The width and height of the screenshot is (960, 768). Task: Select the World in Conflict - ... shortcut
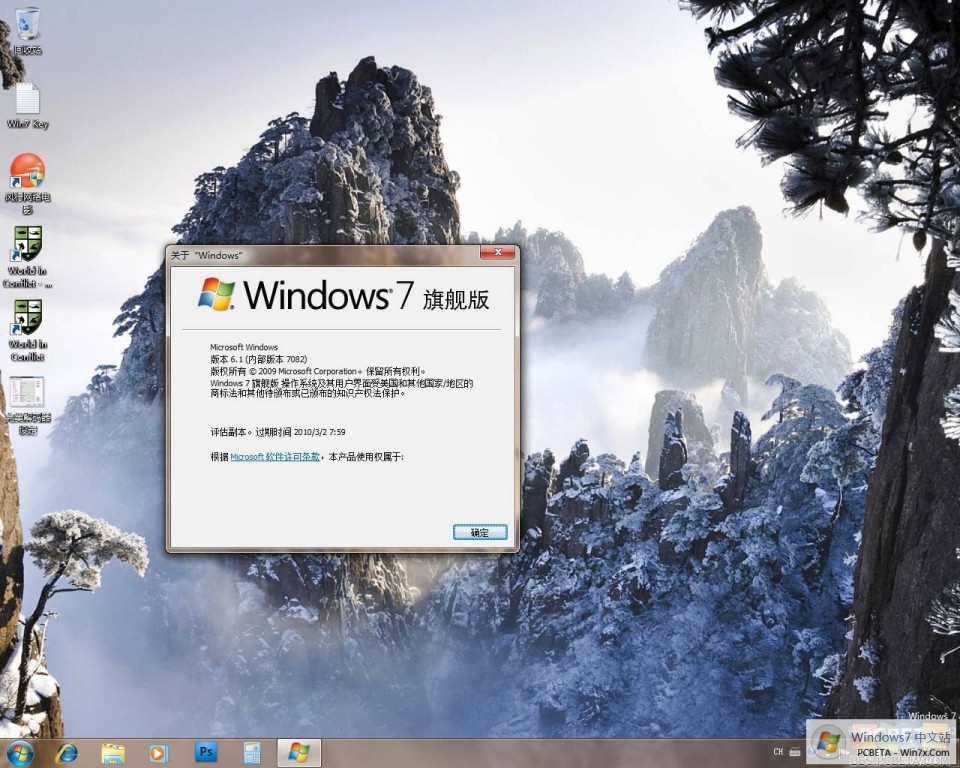point(28,257)
